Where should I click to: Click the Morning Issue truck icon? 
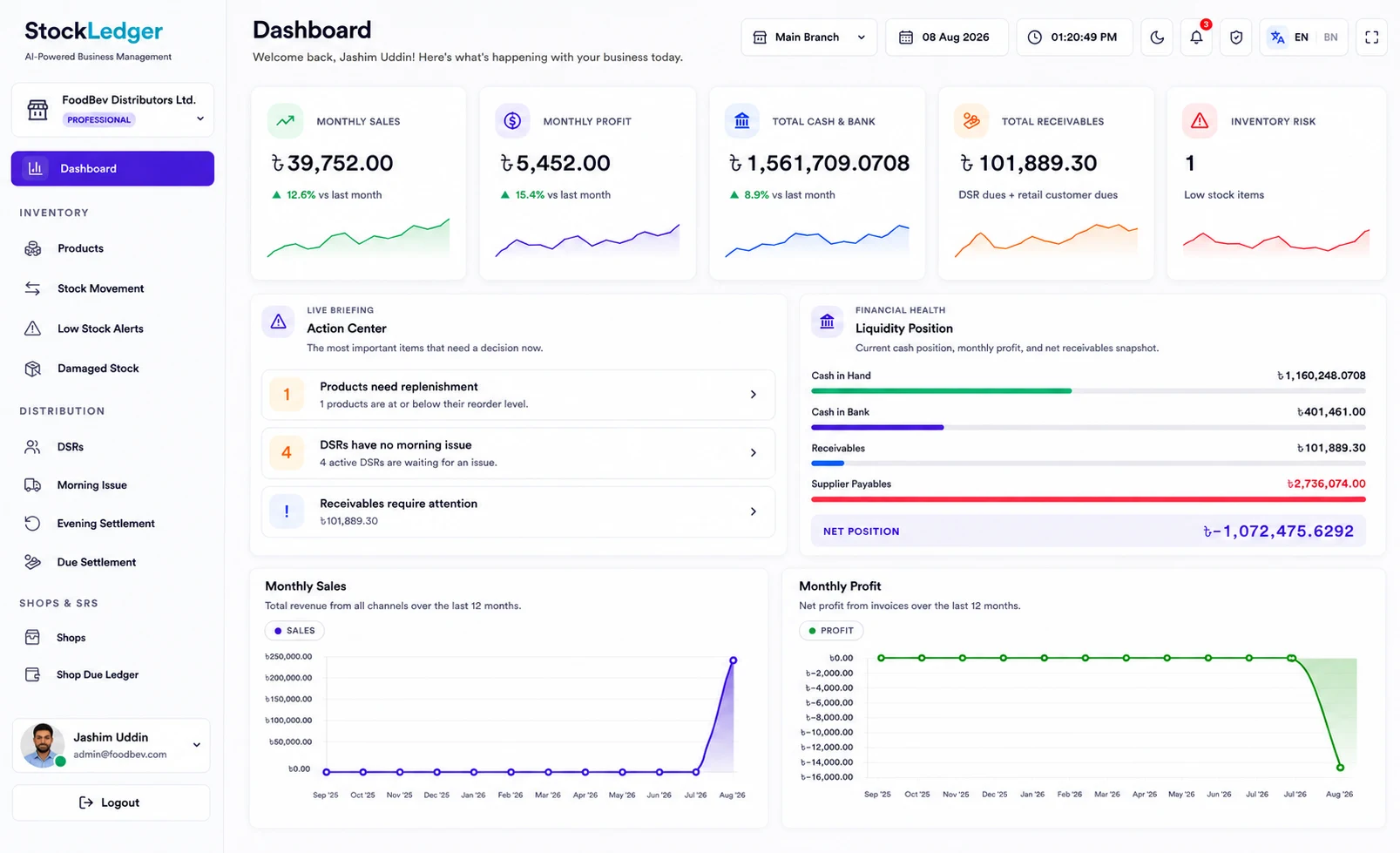[x=33, y=485]
